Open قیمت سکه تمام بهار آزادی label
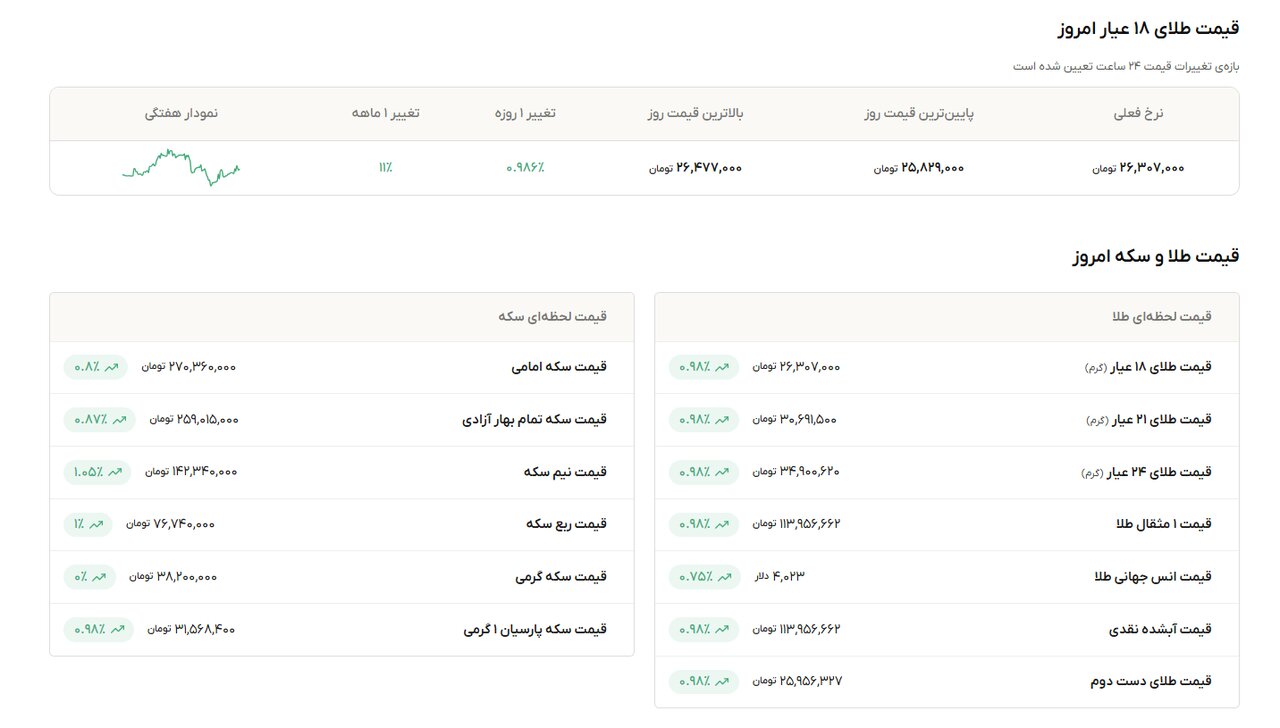The height and width of the screenshot is (728, 1280). pos(534,419)
